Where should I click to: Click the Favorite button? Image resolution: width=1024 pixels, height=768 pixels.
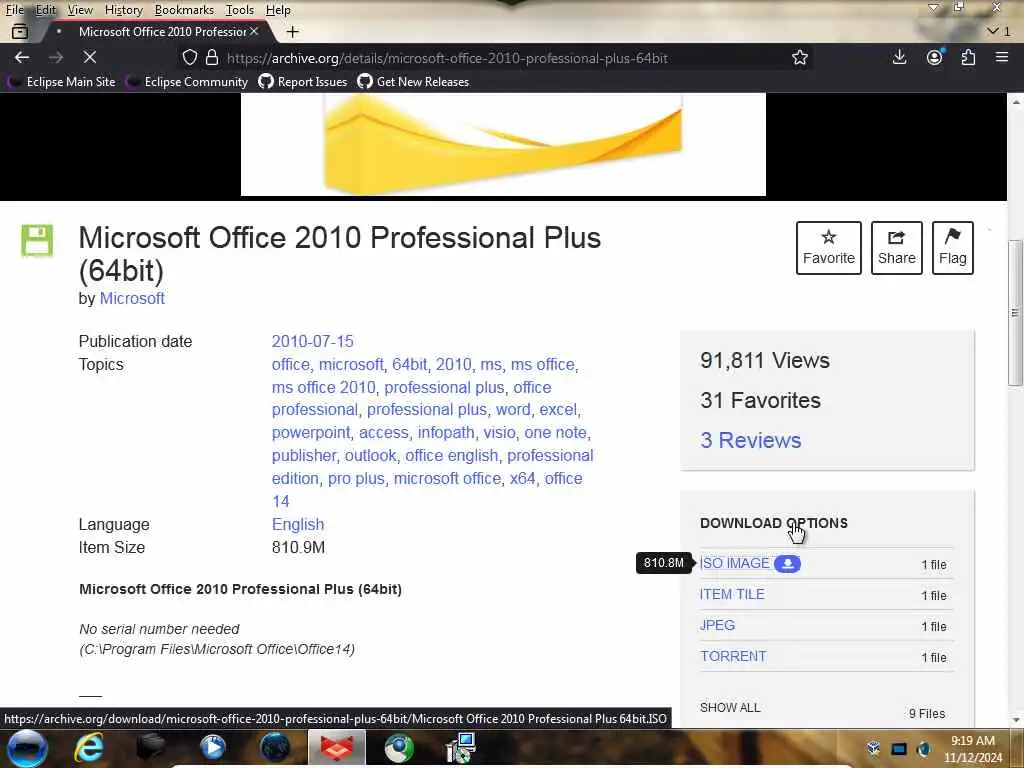tap(829, 248)
